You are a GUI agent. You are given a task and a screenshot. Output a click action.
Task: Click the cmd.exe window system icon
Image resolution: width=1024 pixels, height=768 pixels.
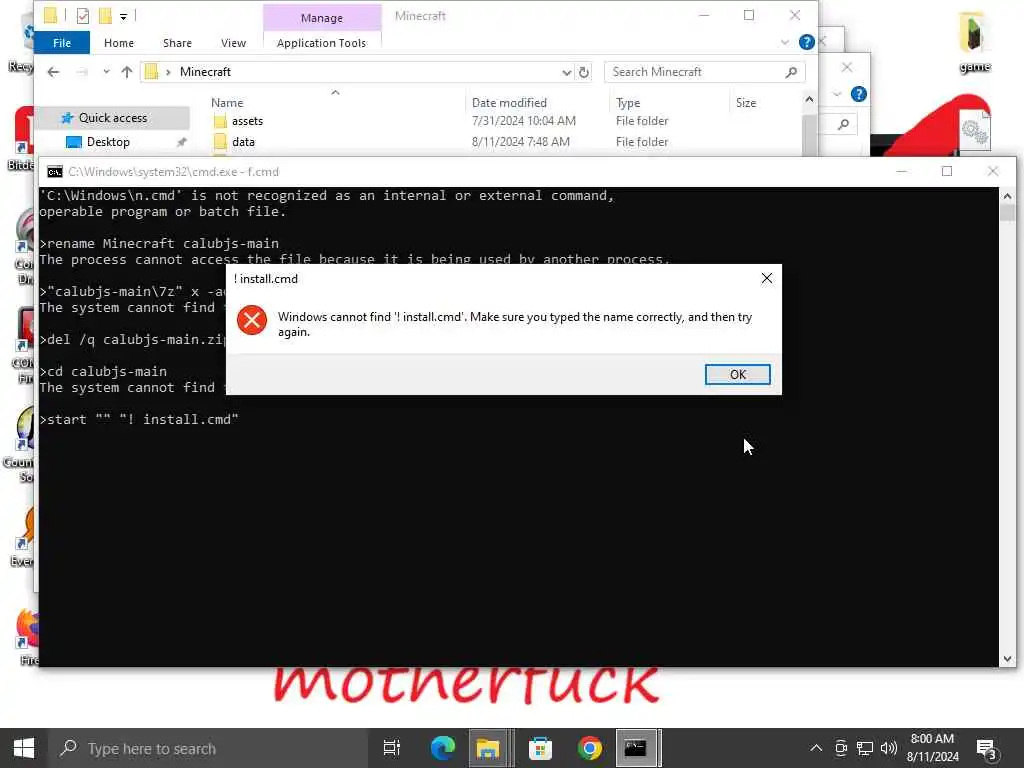click(55, 172)
